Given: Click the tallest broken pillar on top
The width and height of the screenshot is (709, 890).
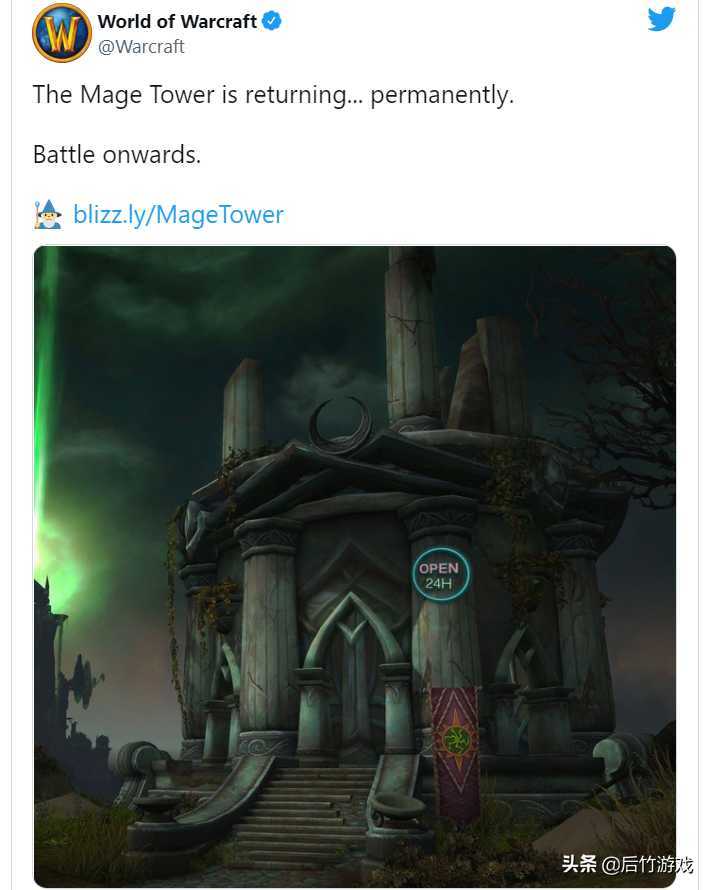Looking at the screenshot, I should point(410,335).
